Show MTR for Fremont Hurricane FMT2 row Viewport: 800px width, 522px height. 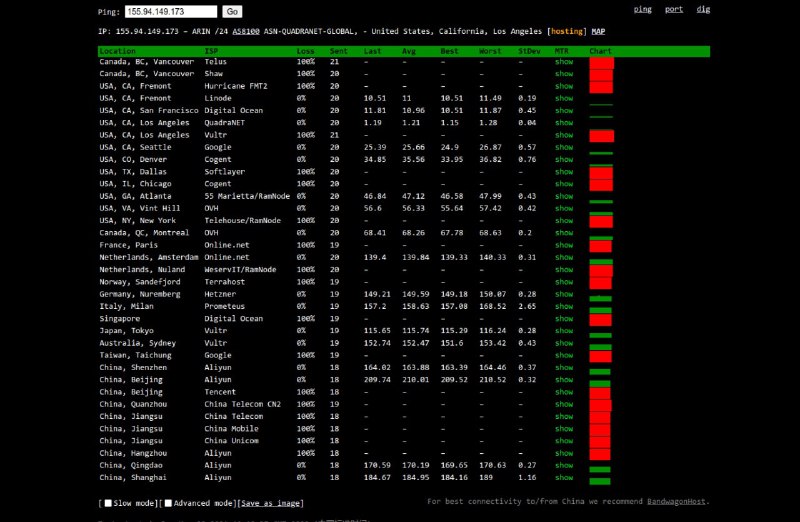click(x=564, y=86)
